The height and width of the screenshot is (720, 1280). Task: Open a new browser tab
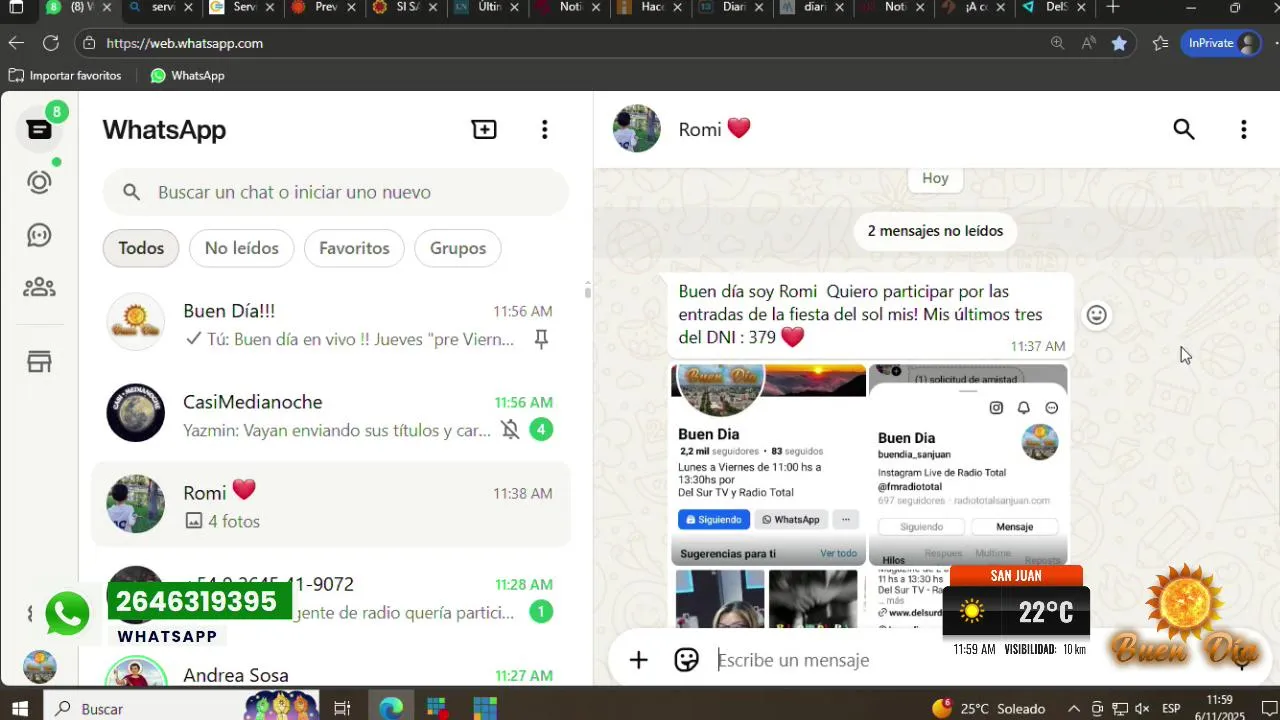point(1113,8)
